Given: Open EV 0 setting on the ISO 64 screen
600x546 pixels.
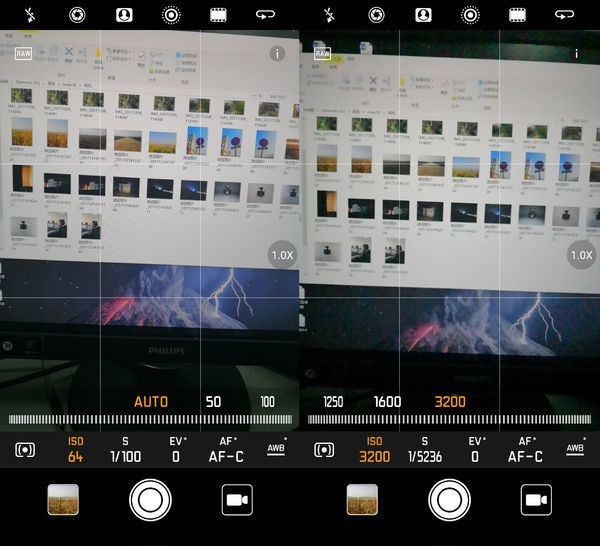Looking at the screenshot, I should click(x=177, y=450).
